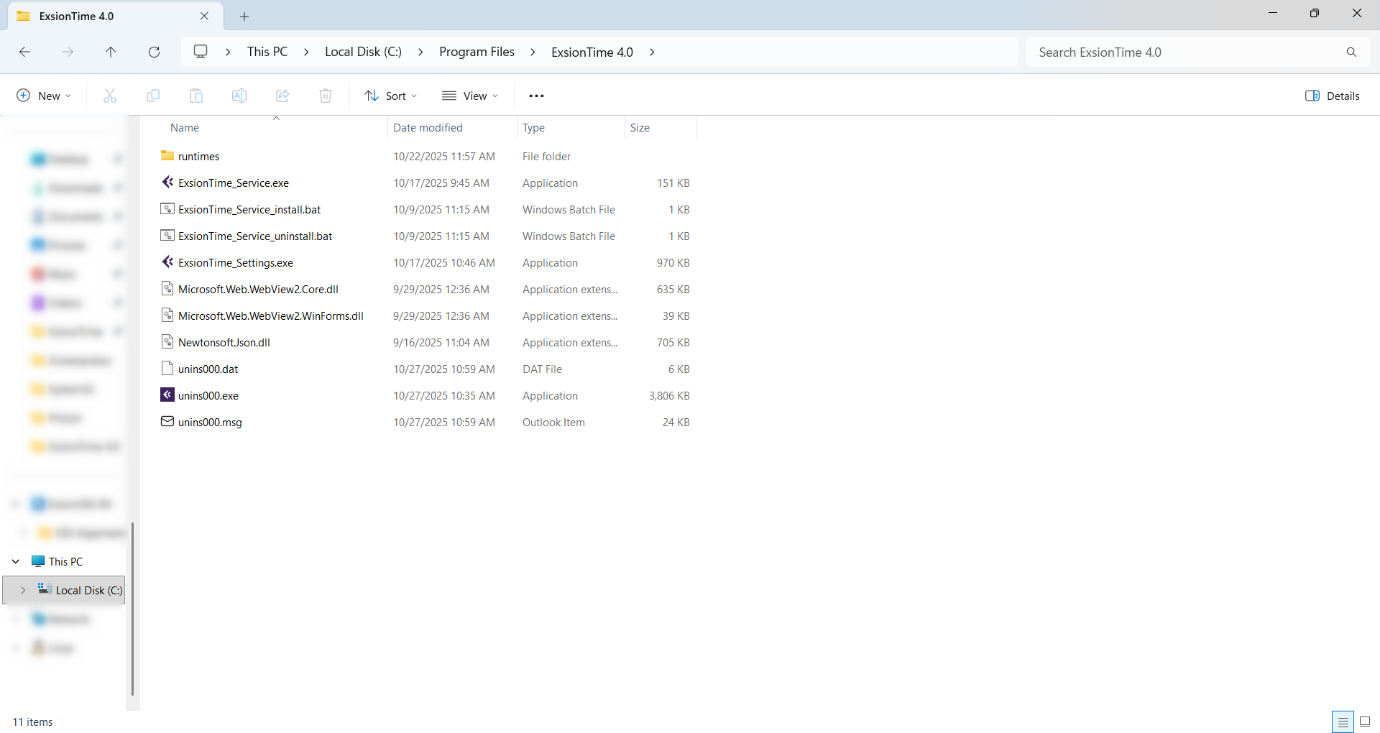Open the See more ellipsis menu
Viewport: 1380px width, 733px height.
tap(536, 96)
